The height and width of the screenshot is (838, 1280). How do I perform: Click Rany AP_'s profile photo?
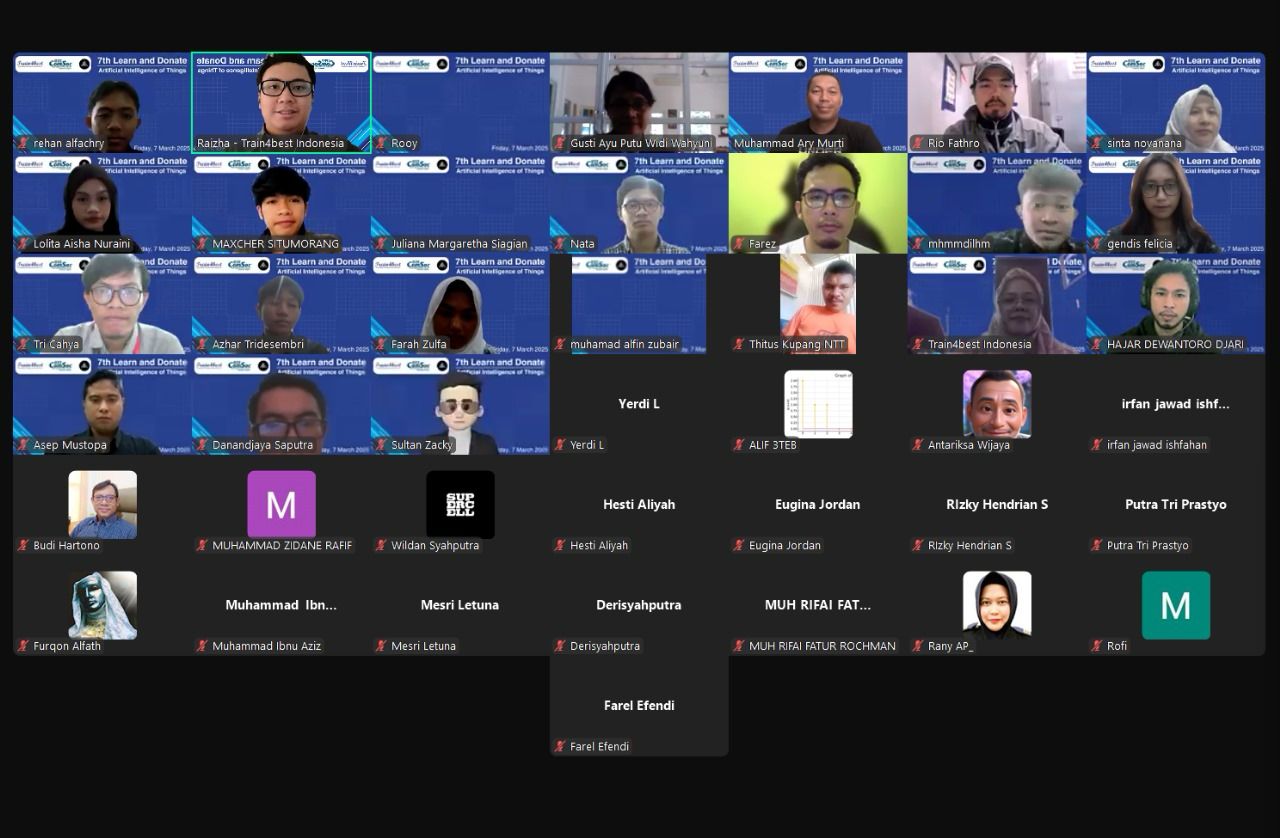[x=996, y=605]
